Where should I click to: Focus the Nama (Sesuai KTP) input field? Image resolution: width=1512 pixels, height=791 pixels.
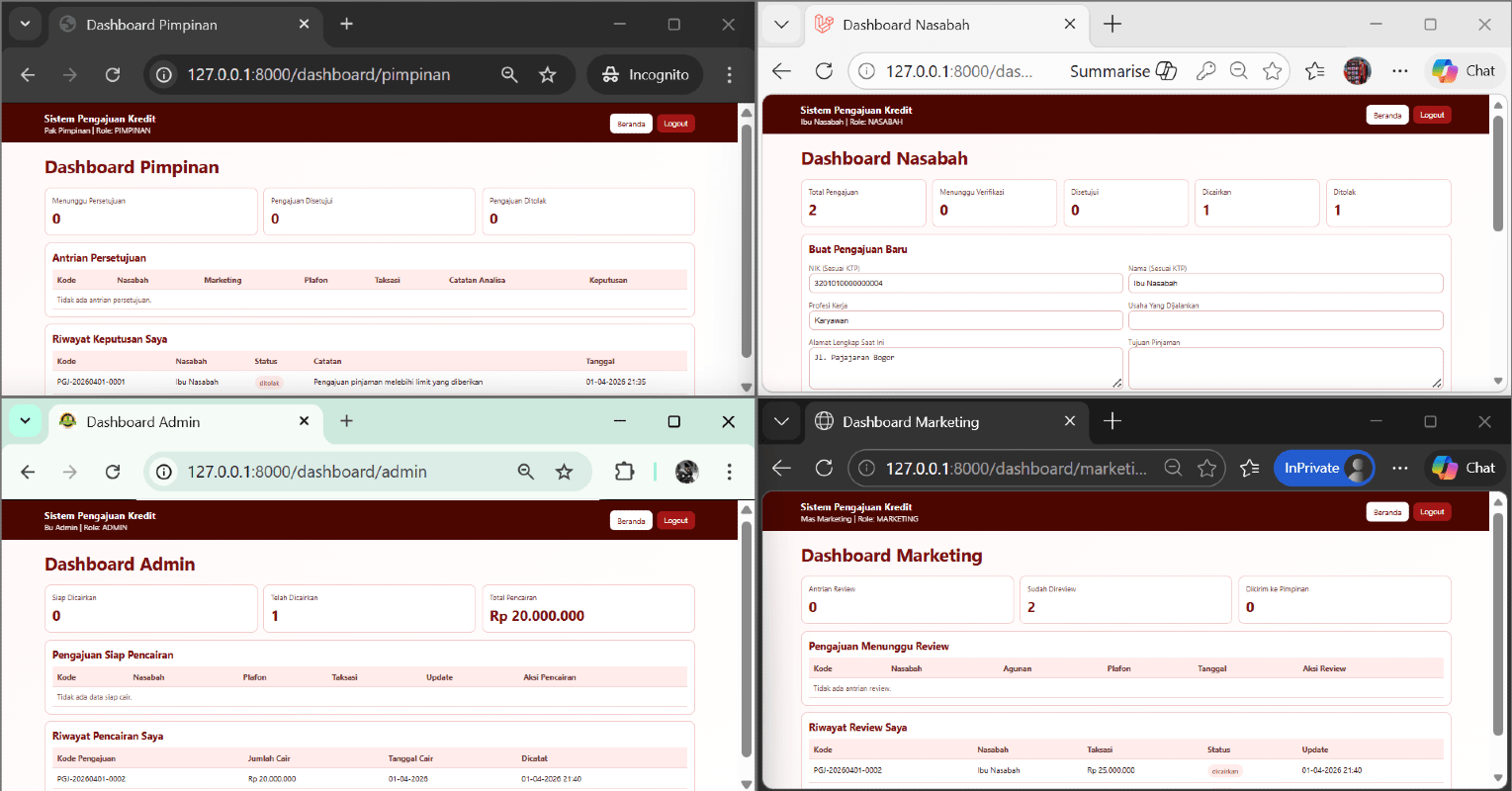1286,283
